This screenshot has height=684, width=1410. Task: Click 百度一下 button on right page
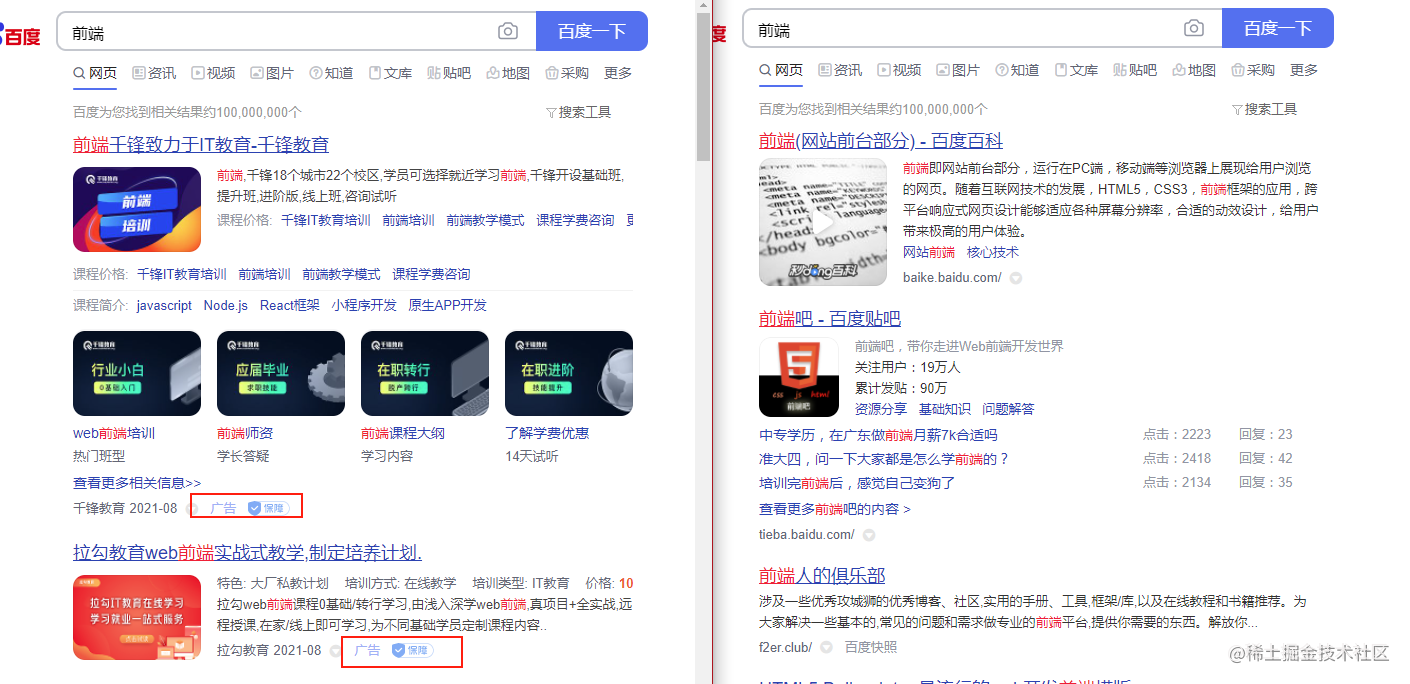coord(1278,28)
